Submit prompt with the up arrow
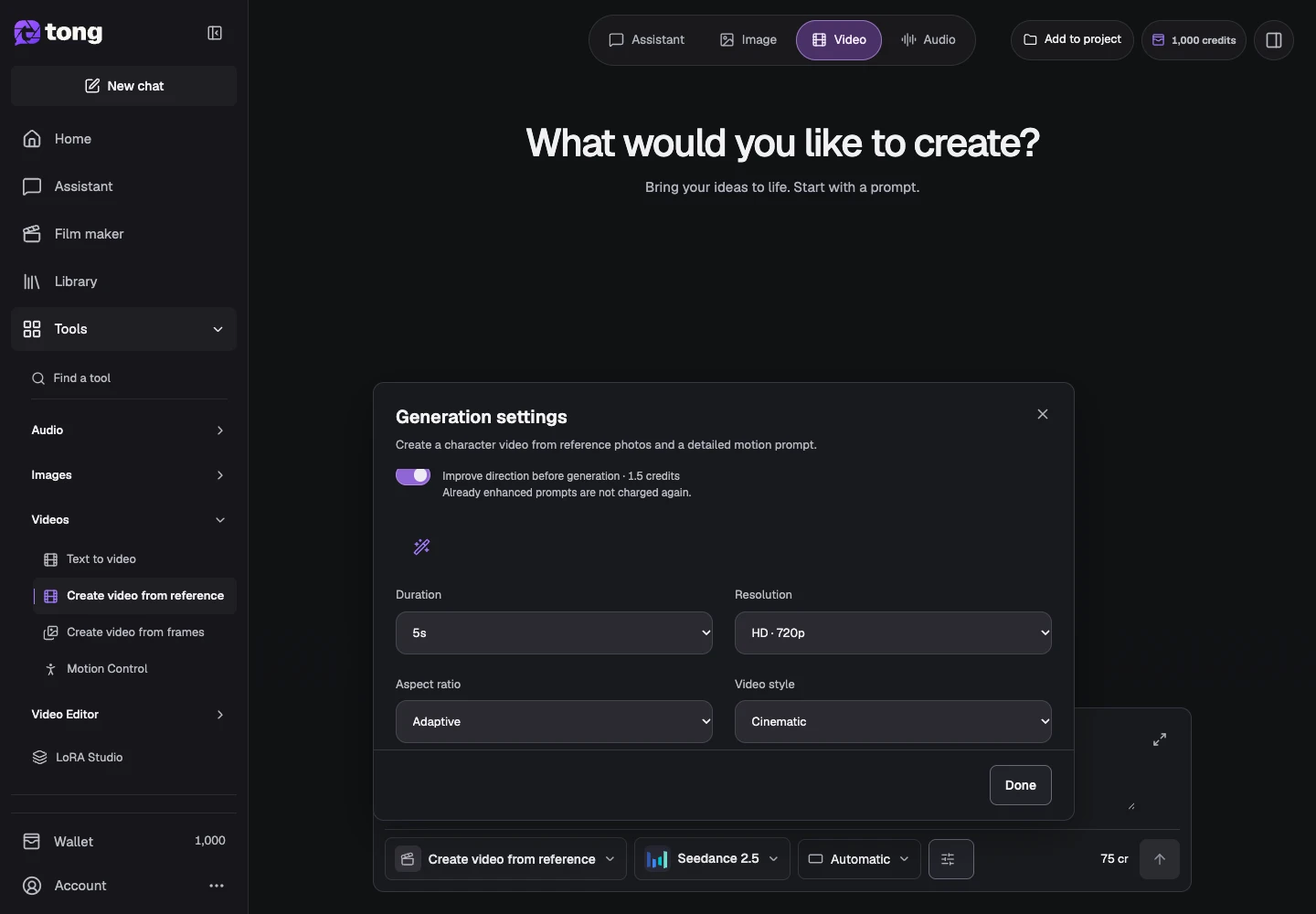The image size is (1316, 914). [x=1160, y=859]
